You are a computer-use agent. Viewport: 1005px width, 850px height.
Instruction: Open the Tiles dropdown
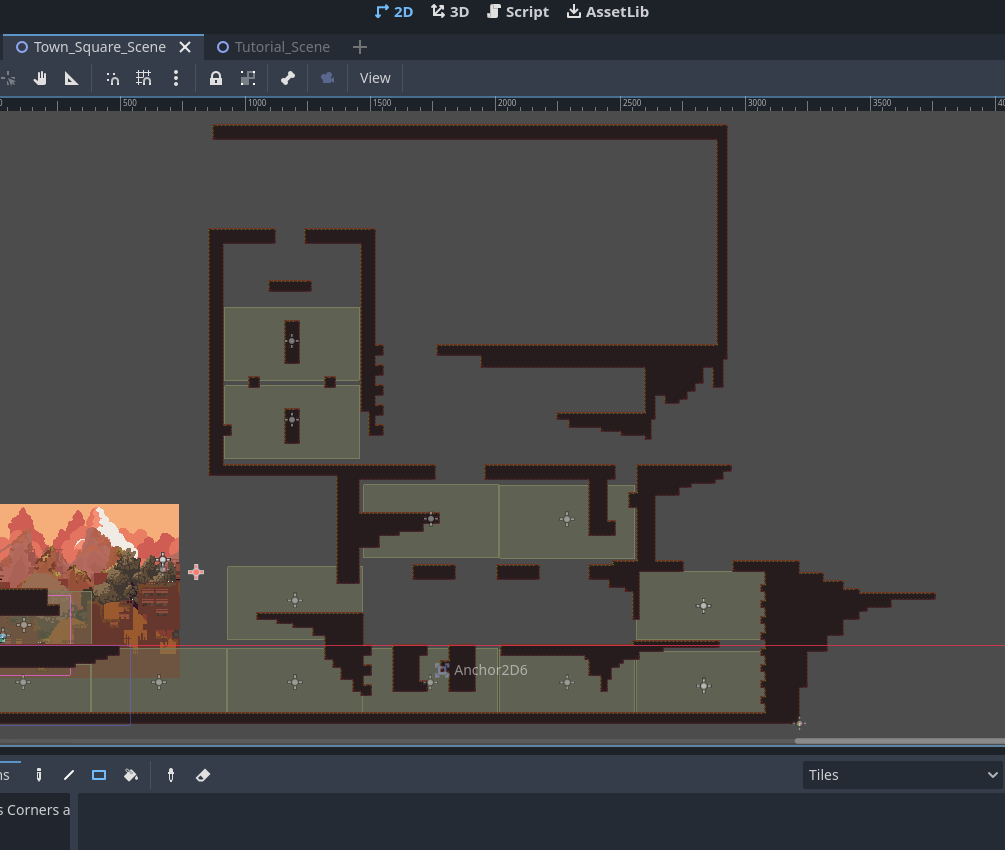[x=902, y=775]
